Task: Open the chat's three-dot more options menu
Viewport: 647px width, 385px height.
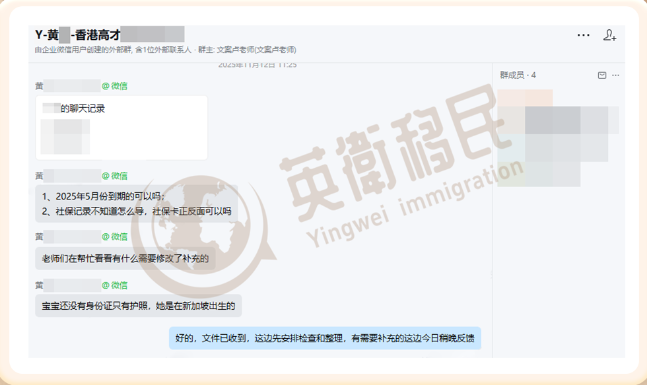Action: [x=583, y=35]
